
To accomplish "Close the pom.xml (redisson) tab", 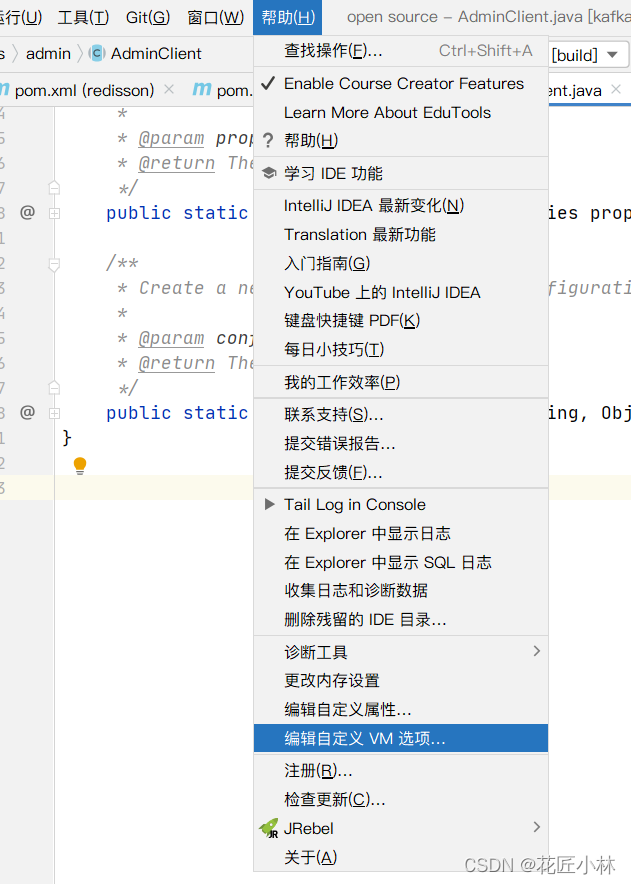I will [x=169, y=89].
